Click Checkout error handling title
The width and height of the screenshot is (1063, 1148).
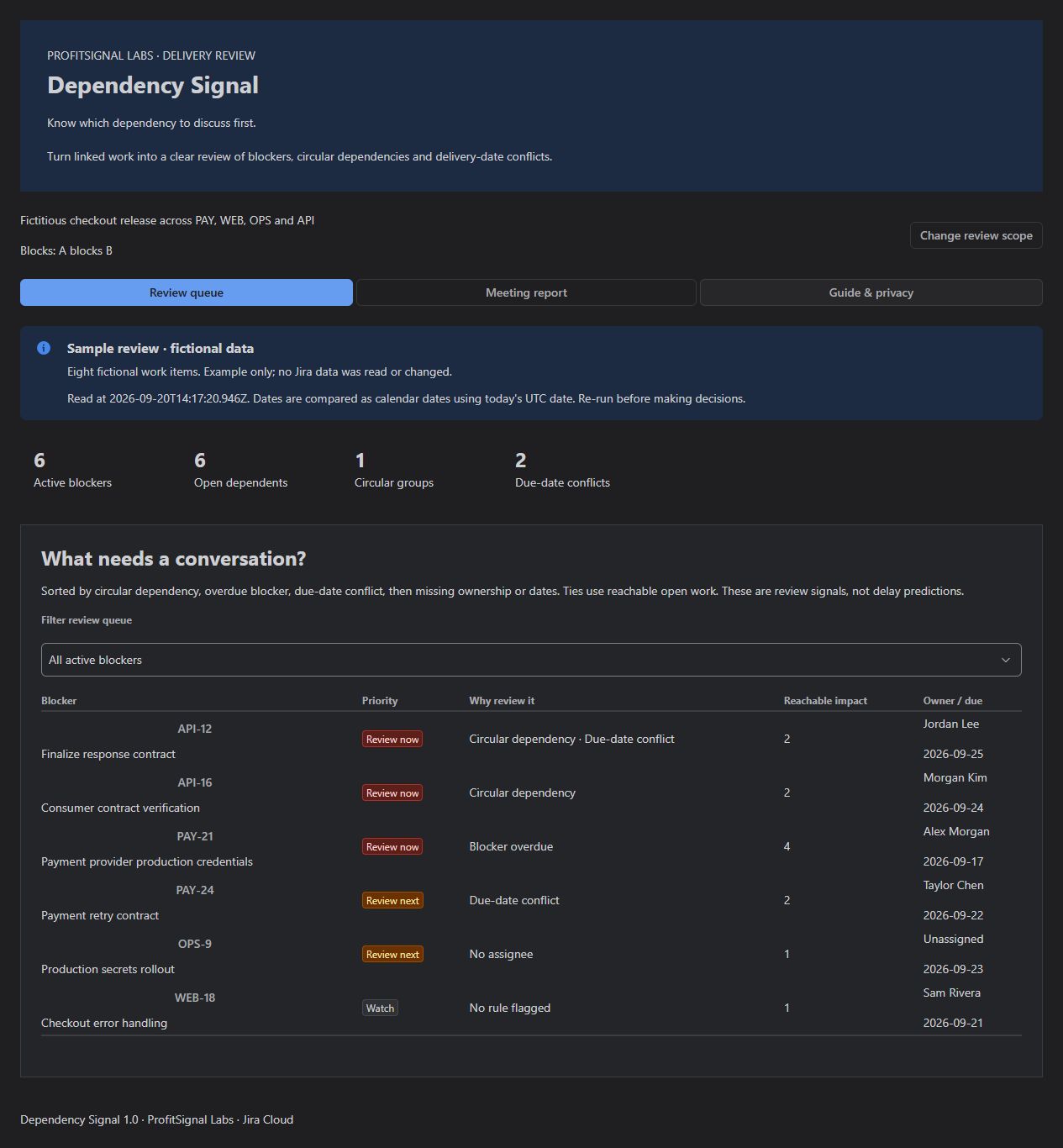point(104,1023)
